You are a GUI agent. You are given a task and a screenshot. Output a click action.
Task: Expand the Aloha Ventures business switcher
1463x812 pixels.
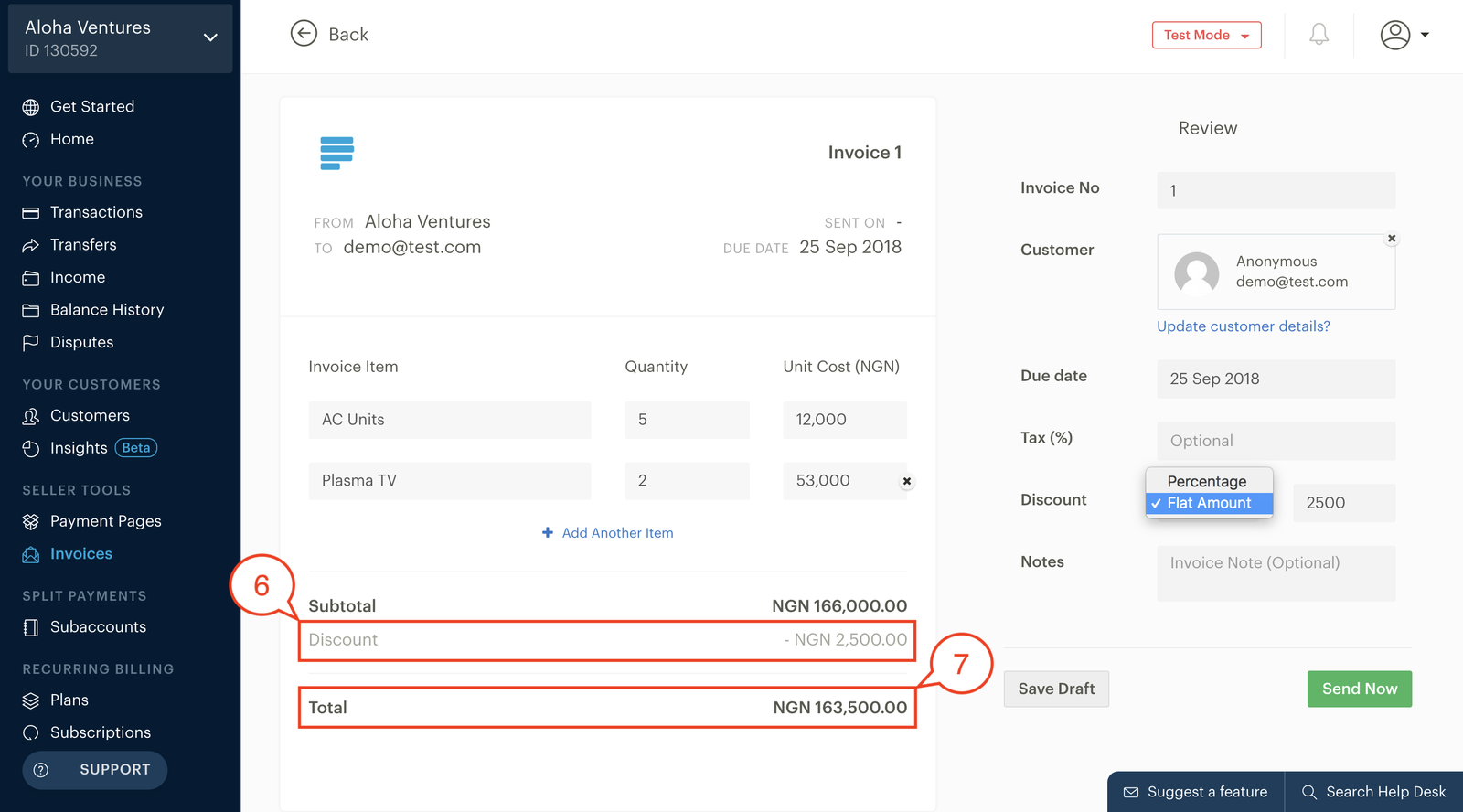[210, 37]
